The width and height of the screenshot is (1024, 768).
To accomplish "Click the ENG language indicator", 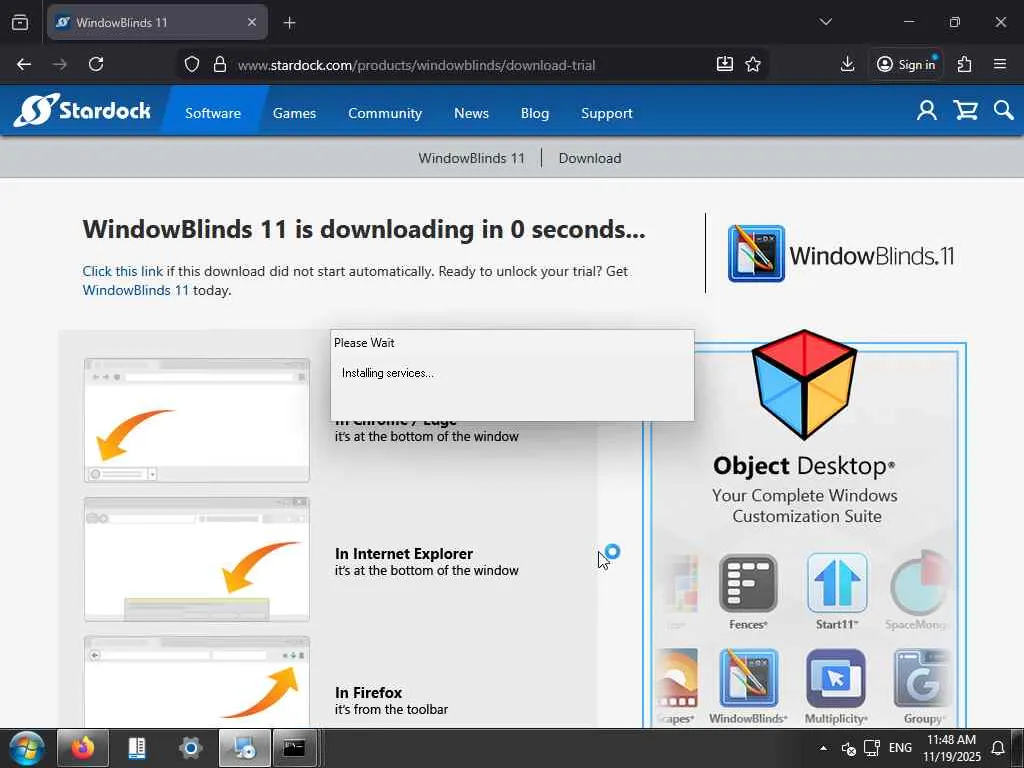I will click(x=900, y=748).
